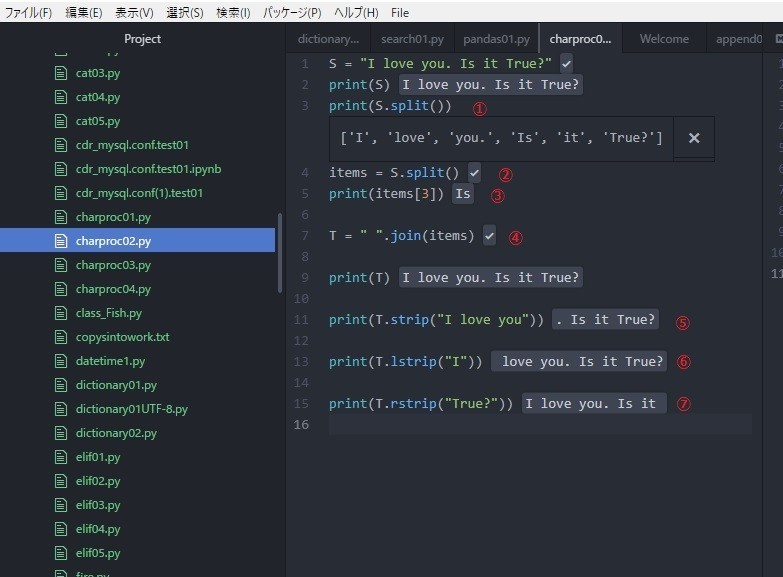The width and height of the screenshot is (783, 577).
Task: Click the file icon beside cdr_mysql.conf(1).test01
Action: [x=61, y=193]
